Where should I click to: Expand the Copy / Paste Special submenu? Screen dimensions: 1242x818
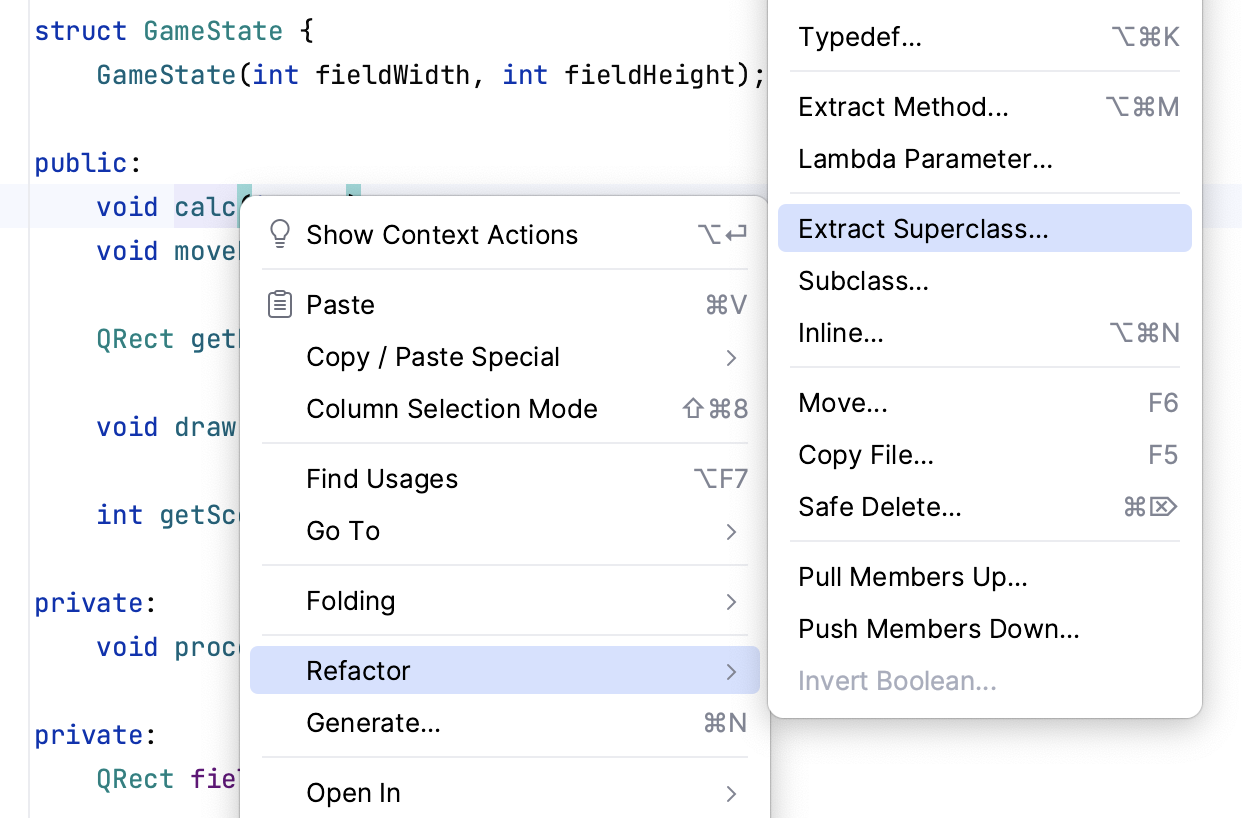click(x=433, y=357)
